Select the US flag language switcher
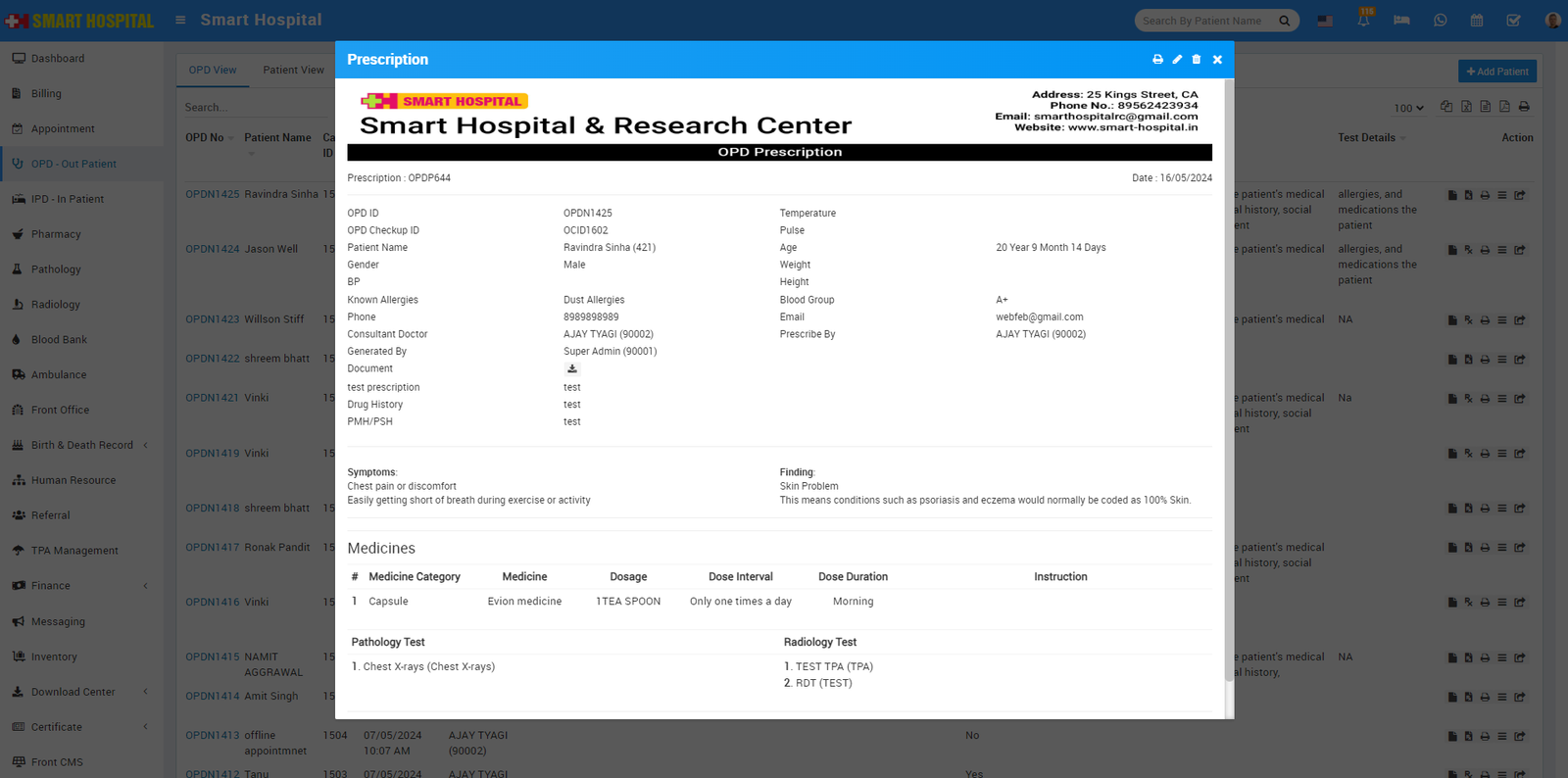Screen dimensions: 1568x778 tap(1325, 21)
